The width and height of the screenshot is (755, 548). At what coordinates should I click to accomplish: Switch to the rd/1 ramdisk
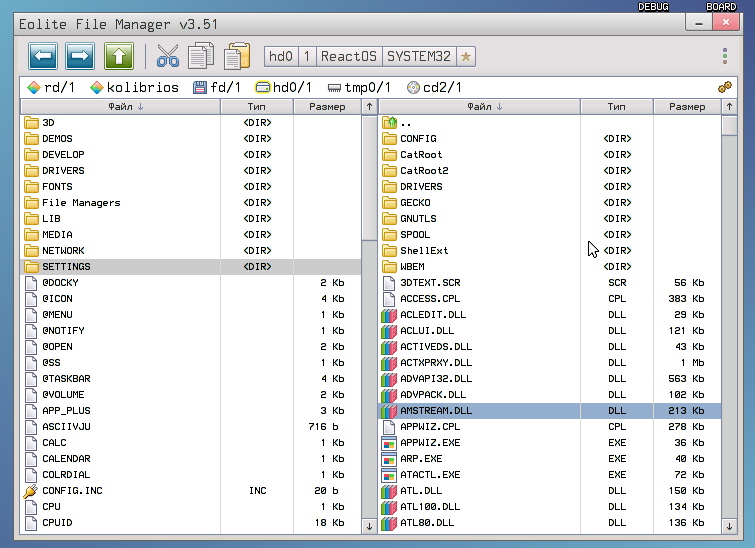[x=51, y=87]
